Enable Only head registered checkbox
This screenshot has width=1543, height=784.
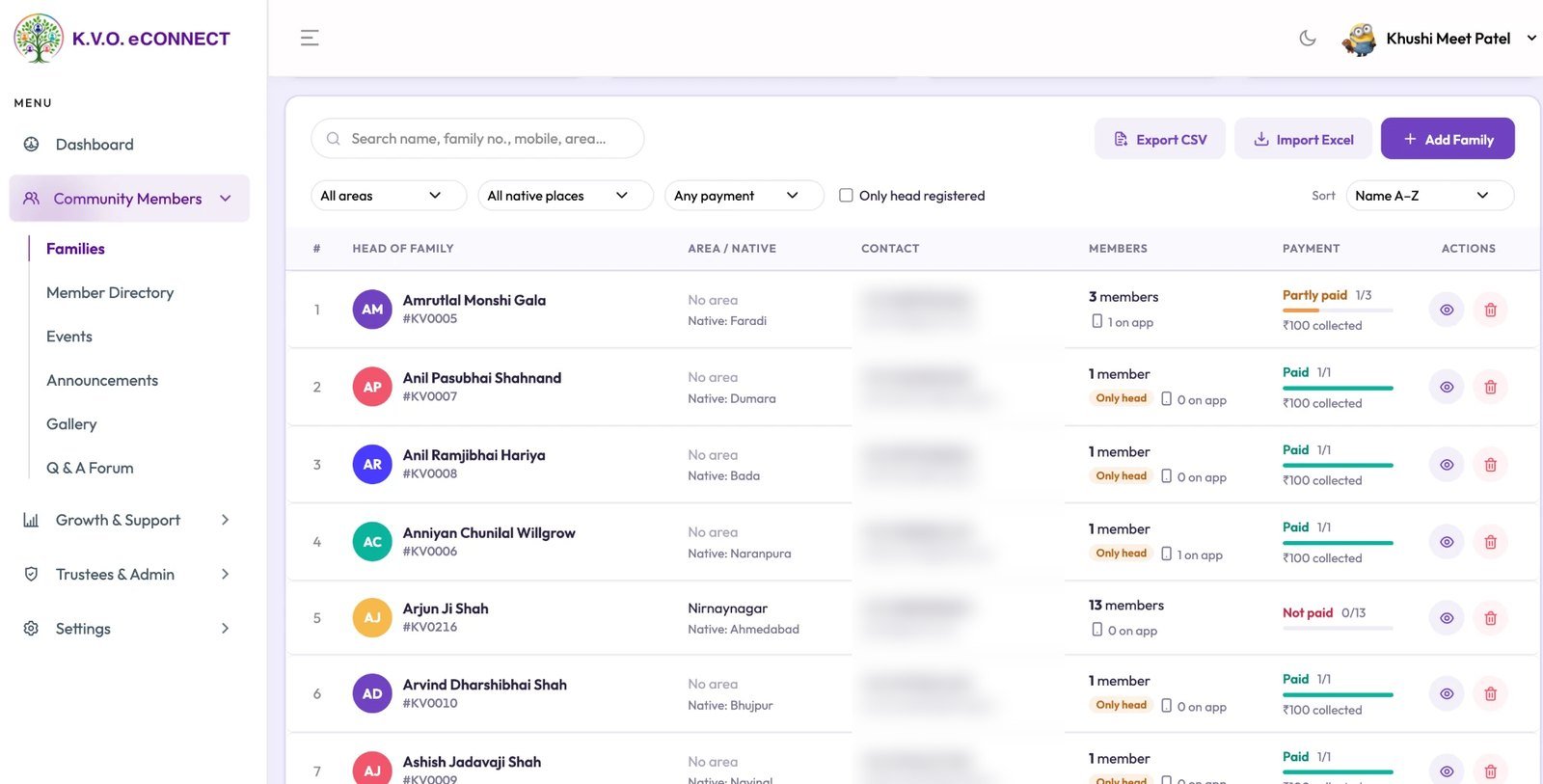coord(846,195)
